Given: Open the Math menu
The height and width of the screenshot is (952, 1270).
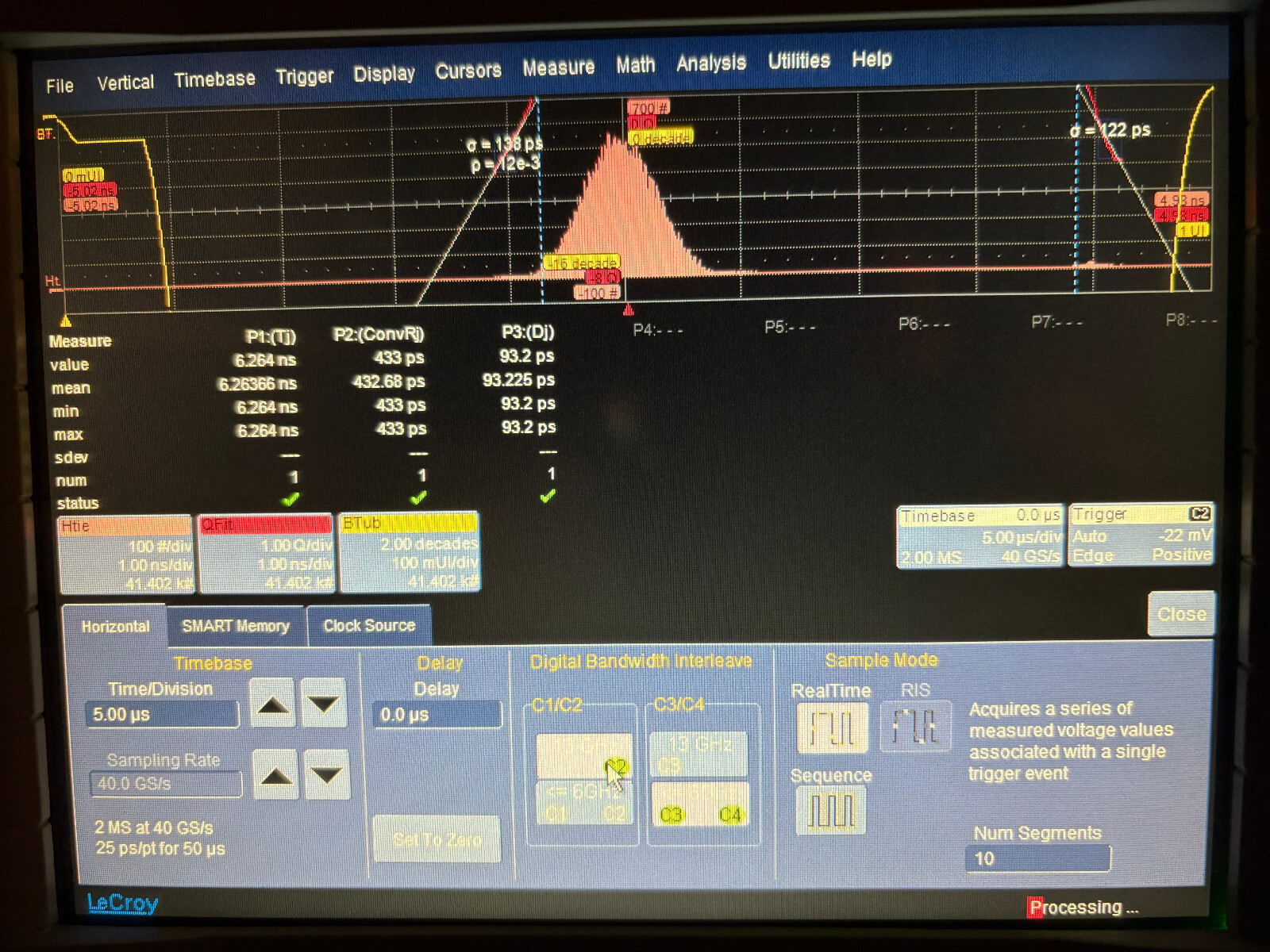Looking at the screenshot, I should pos(636,65).
